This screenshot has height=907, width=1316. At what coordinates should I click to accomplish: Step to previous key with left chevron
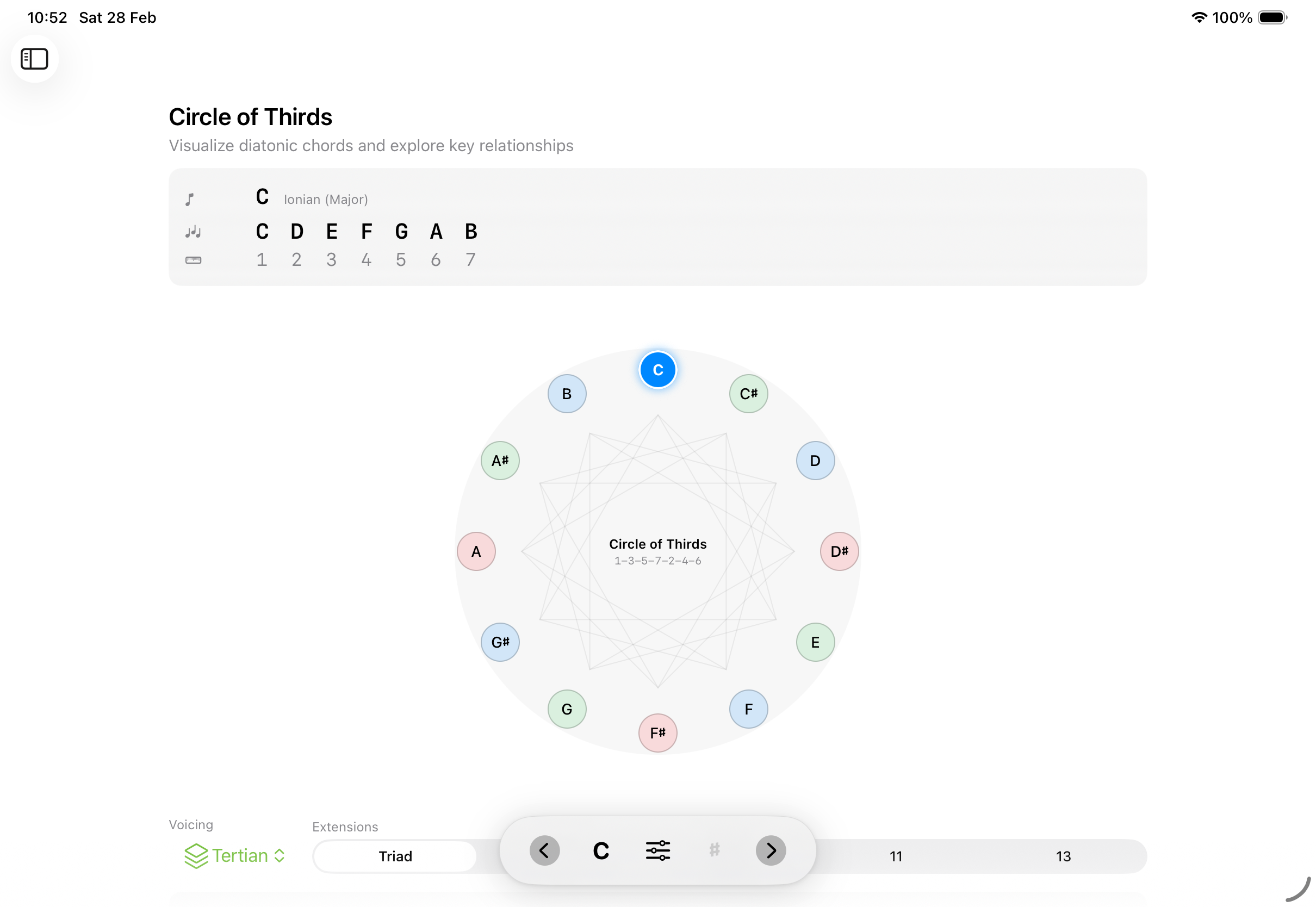[x=544, y=851]
